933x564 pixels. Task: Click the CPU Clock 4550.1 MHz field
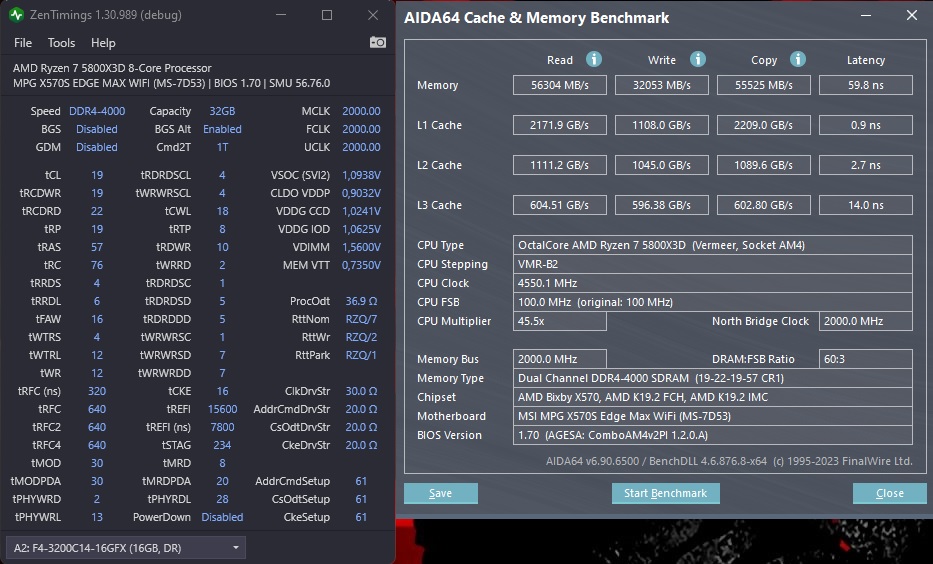click(x=712, y=283)
